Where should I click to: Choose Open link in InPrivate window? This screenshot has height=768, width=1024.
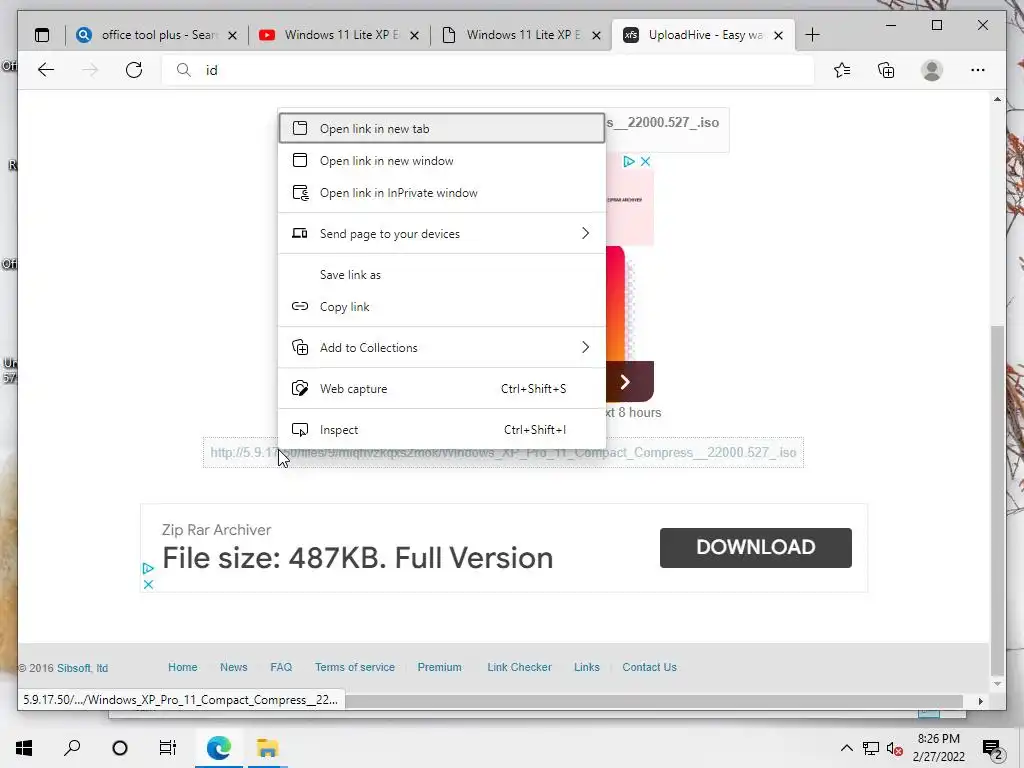pos(442,193)
